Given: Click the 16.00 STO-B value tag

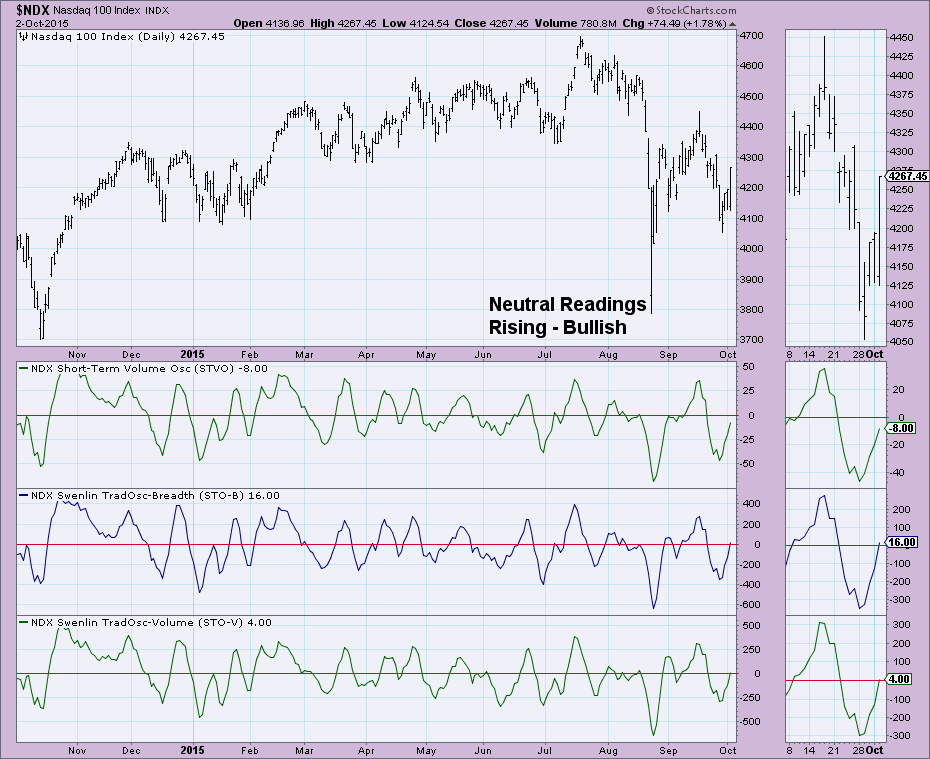Looking at the screenshot, I should tap(902, 542).
